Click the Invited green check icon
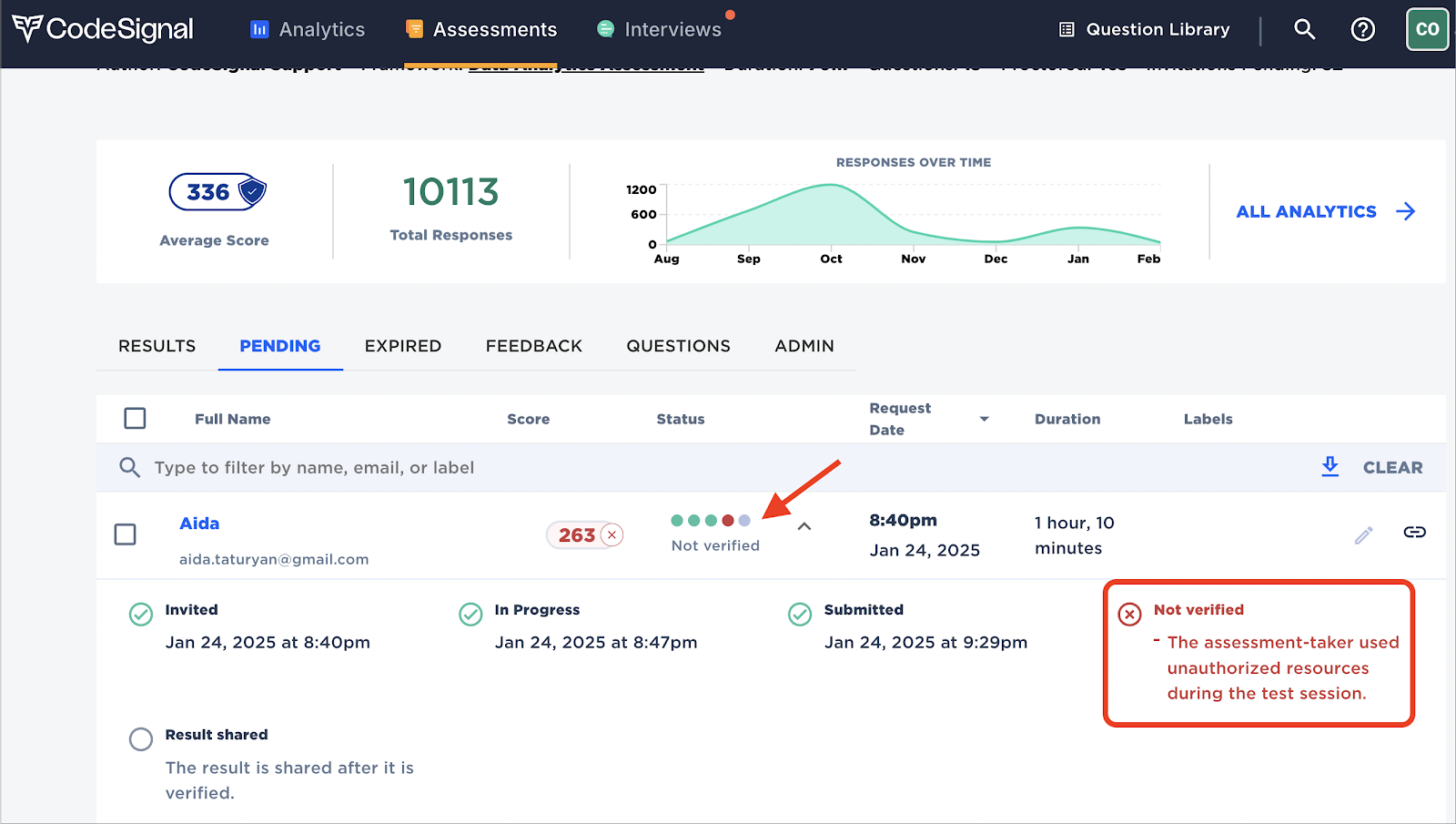Image resolution: width=1456 pixels, height=824 pixels. (x=141, y=615)
